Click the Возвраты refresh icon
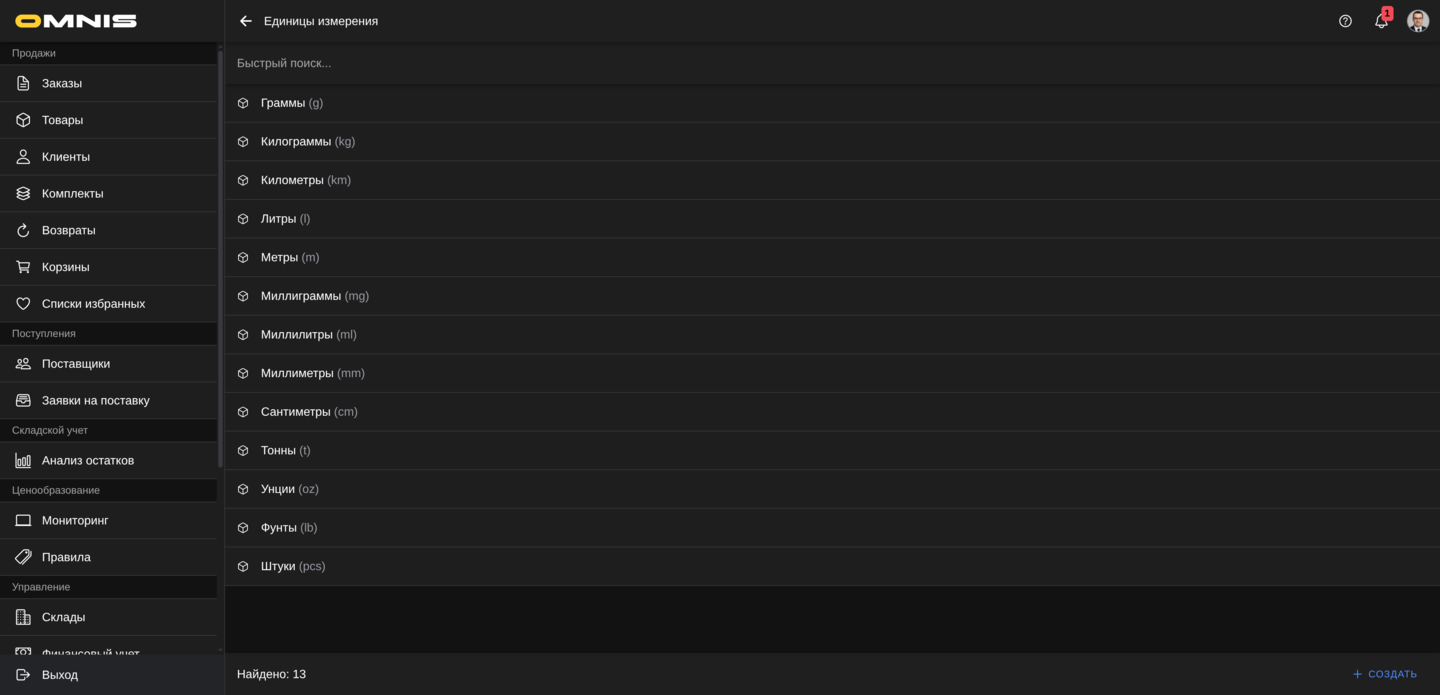This screenshot has height=695, width=1440. click(x=23, y=230)
